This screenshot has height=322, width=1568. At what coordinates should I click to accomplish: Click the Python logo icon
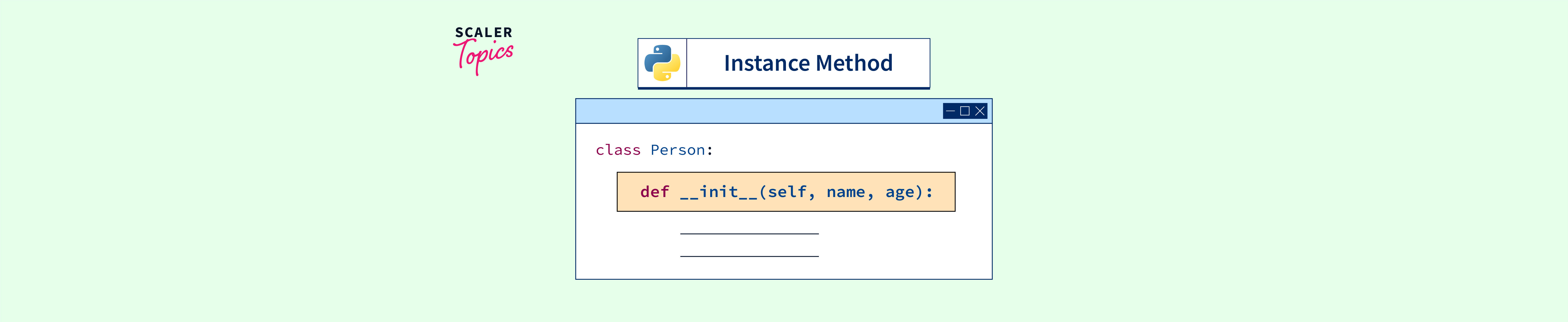[662, 63]
